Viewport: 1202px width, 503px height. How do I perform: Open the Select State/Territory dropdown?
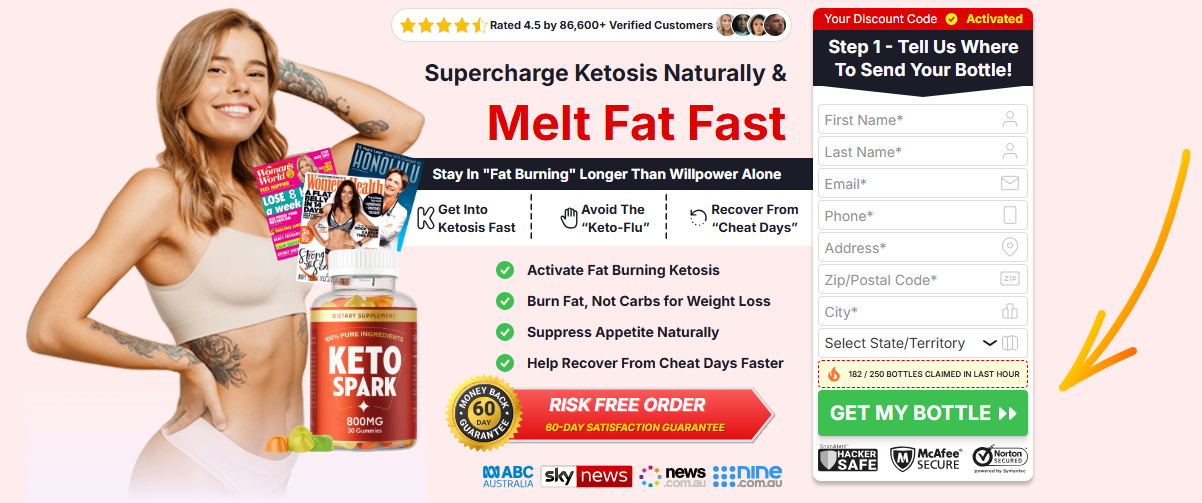(922, 343)
